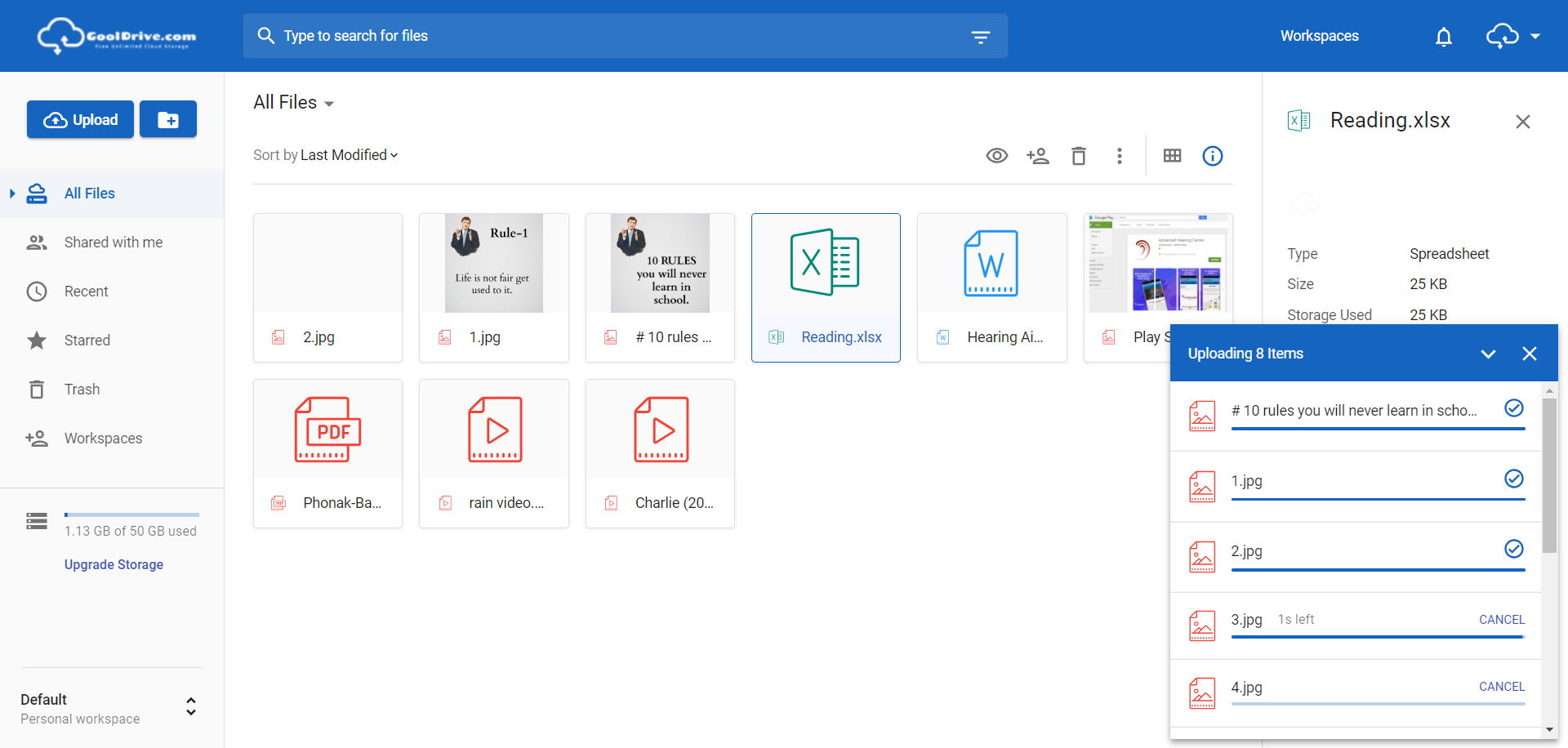Switch to grid view layout icon
The width and height of the screenshot is (1568, 748).
[1172, 156]
